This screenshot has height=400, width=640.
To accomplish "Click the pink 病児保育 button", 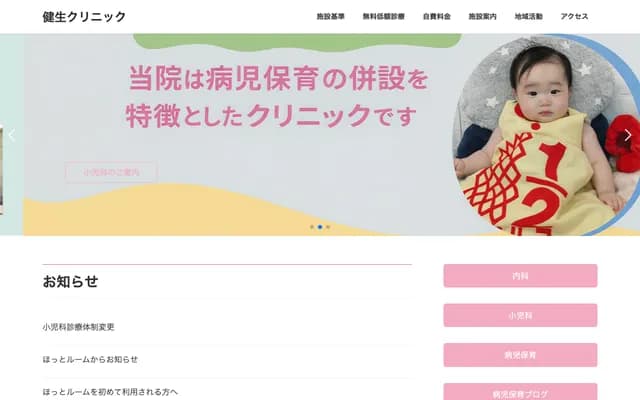I will [520, 355].
